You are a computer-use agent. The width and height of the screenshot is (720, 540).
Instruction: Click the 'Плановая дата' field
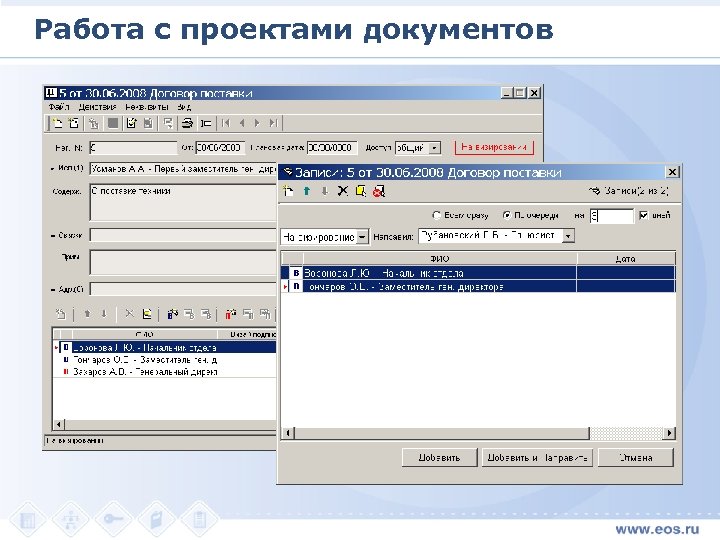click(x=332, y=148)
